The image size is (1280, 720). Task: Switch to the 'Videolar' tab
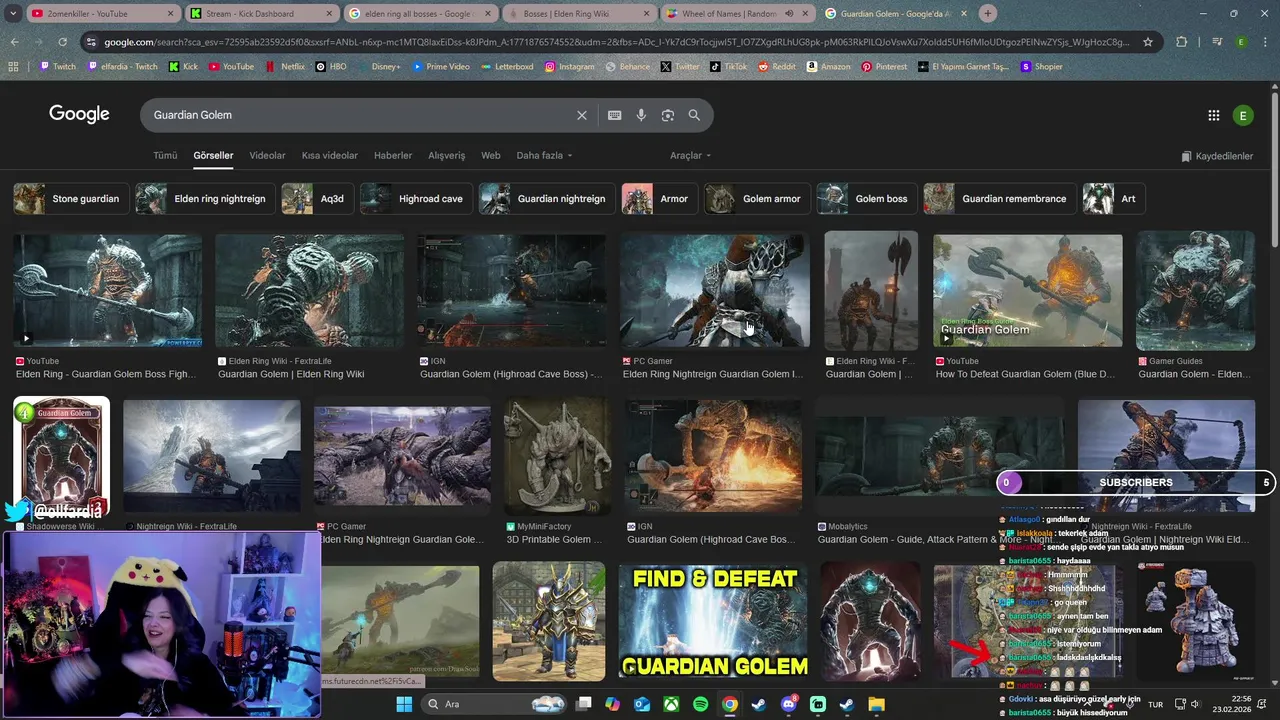[x=267, y=155]
